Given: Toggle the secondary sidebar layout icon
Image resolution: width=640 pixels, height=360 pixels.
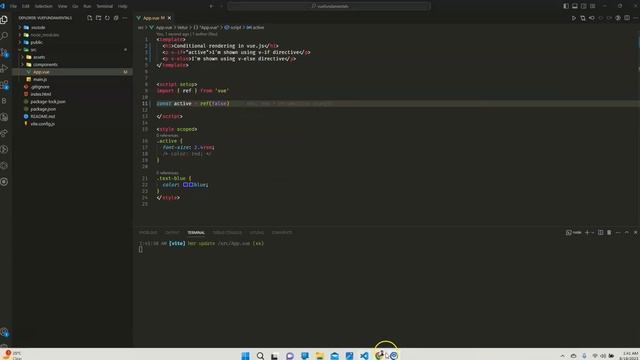Looking at the screenshot, I should coord(584,6).
